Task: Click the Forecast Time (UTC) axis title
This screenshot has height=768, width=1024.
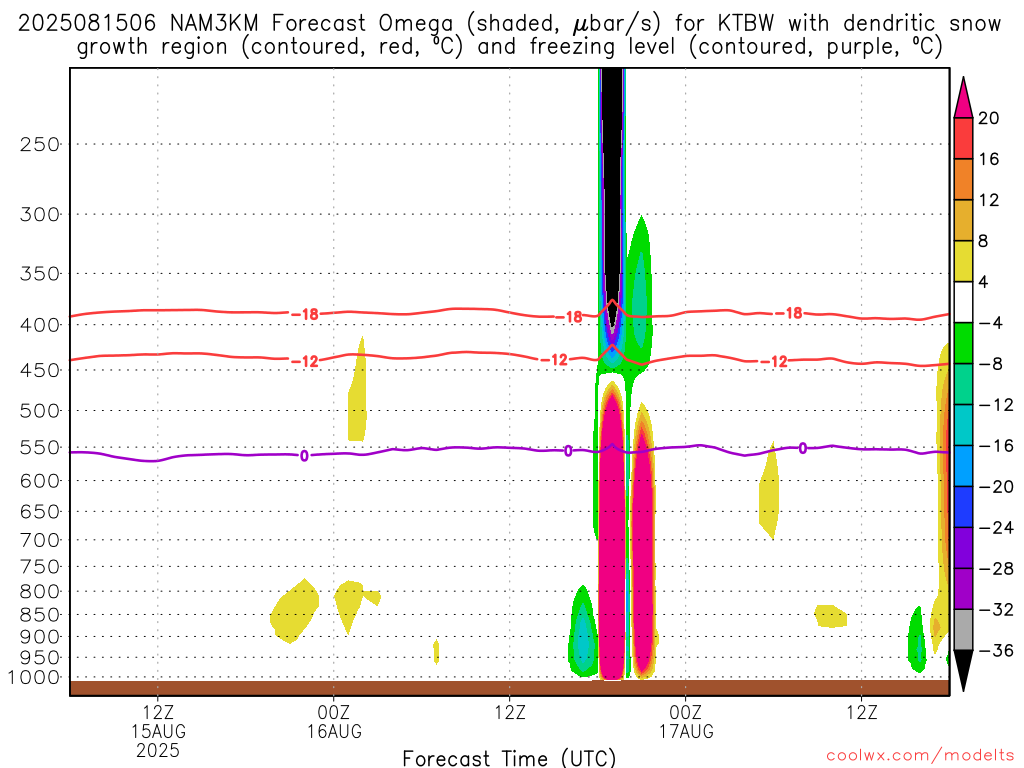Action: pyautogui.click(x=509, y=758)
